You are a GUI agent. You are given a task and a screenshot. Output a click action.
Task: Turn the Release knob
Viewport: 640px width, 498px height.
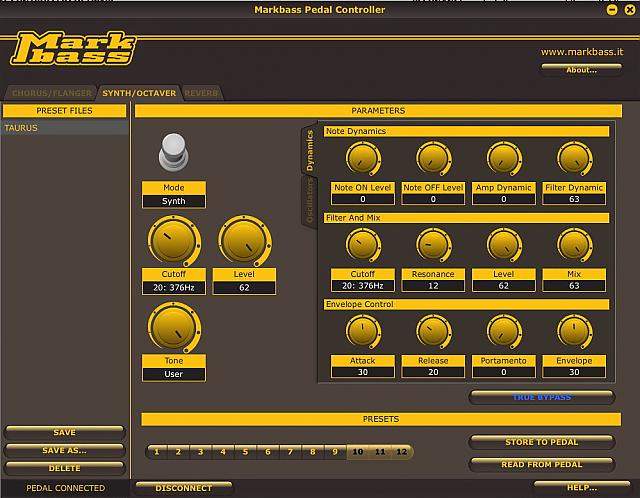tap(433, 331)
